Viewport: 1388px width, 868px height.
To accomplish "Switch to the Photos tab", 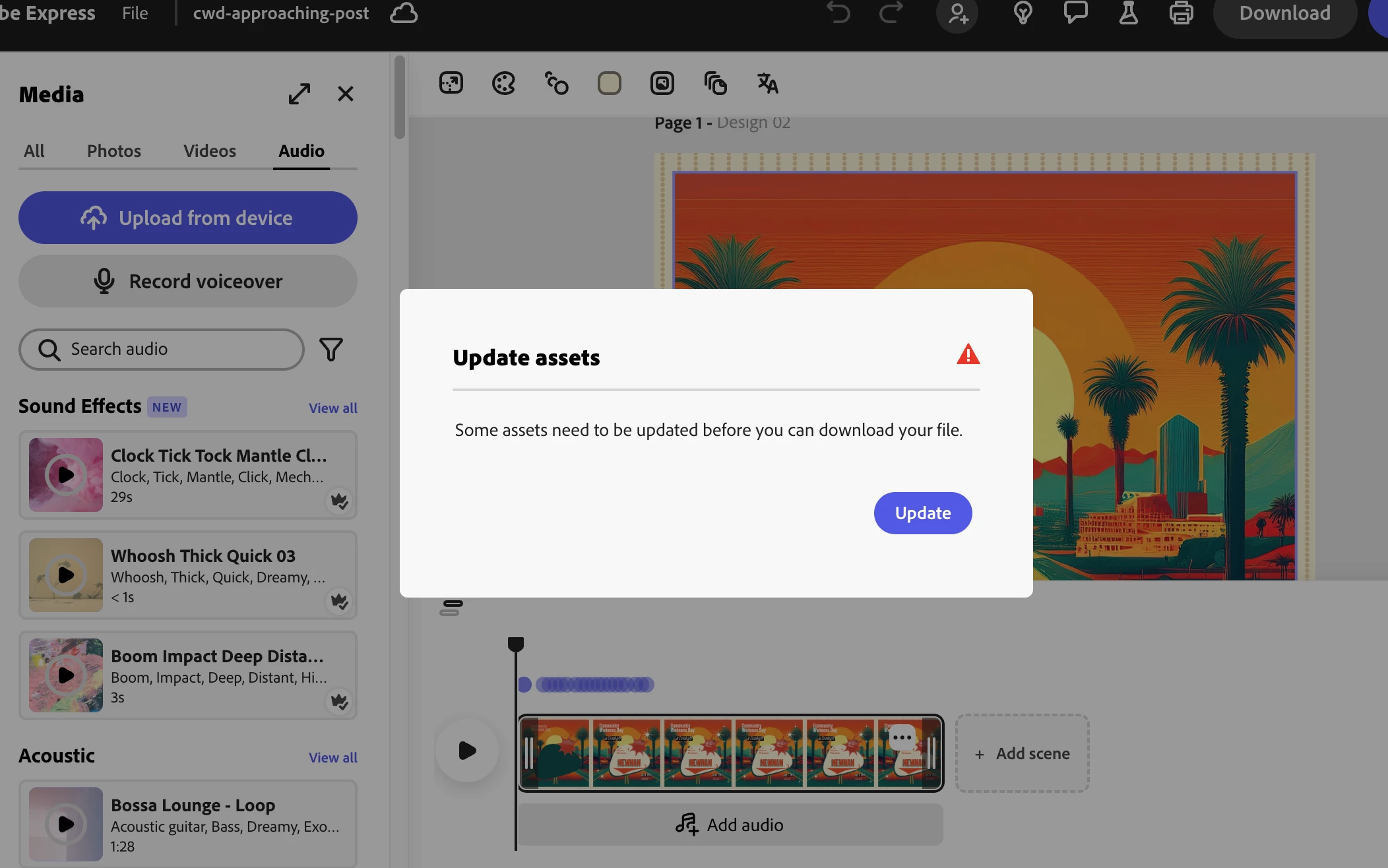I will point(114,151).
